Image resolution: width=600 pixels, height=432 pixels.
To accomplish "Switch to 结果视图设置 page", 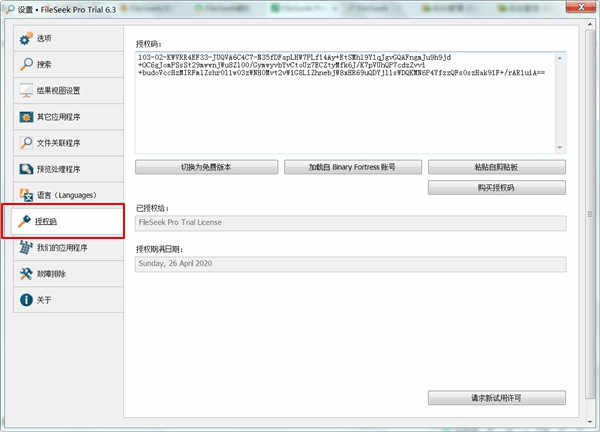I will 68,91.
